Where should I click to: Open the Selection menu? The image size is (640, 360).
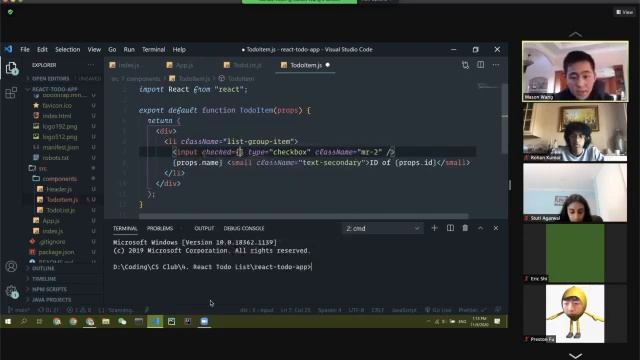(68, 49)
